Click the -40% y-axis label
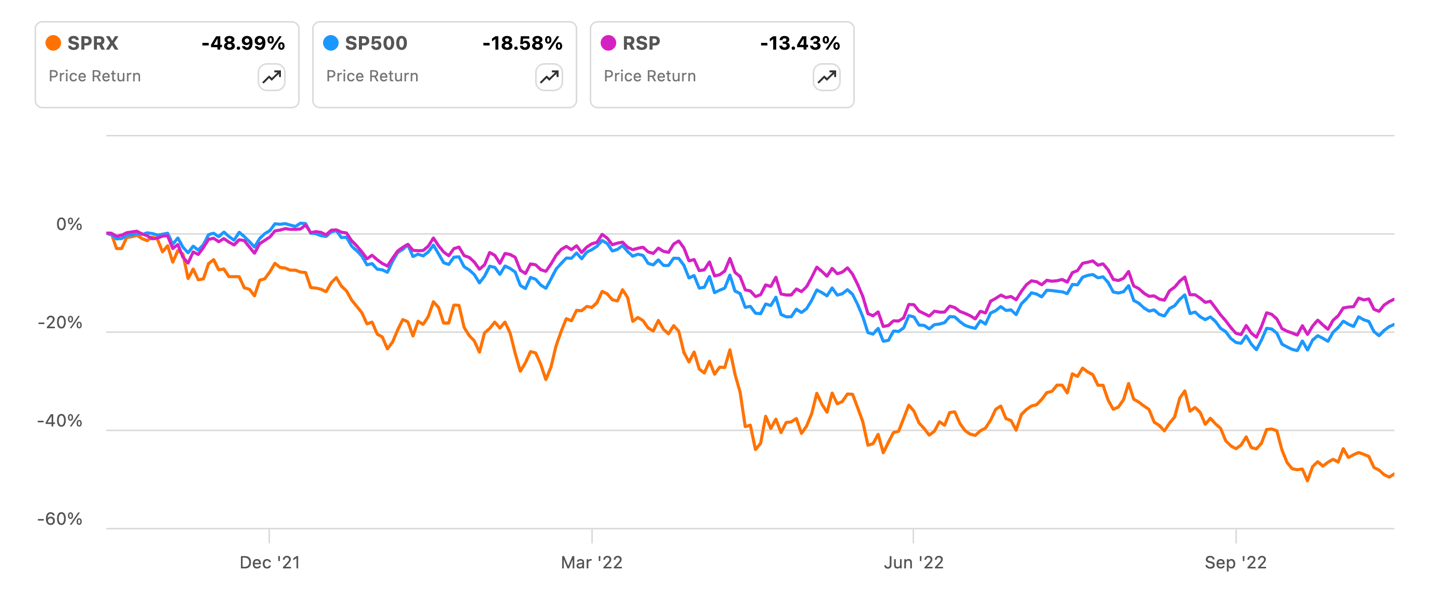The image size is (1430, 591). 61,422
